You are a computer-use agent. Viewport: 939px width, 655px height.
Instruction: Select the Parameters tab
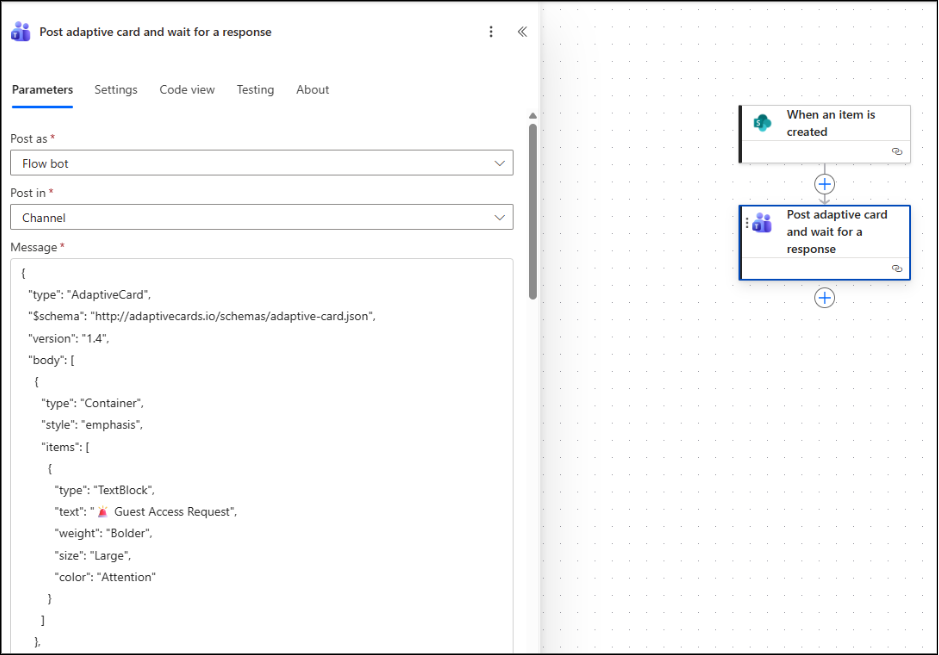click(x=42, y=90)
